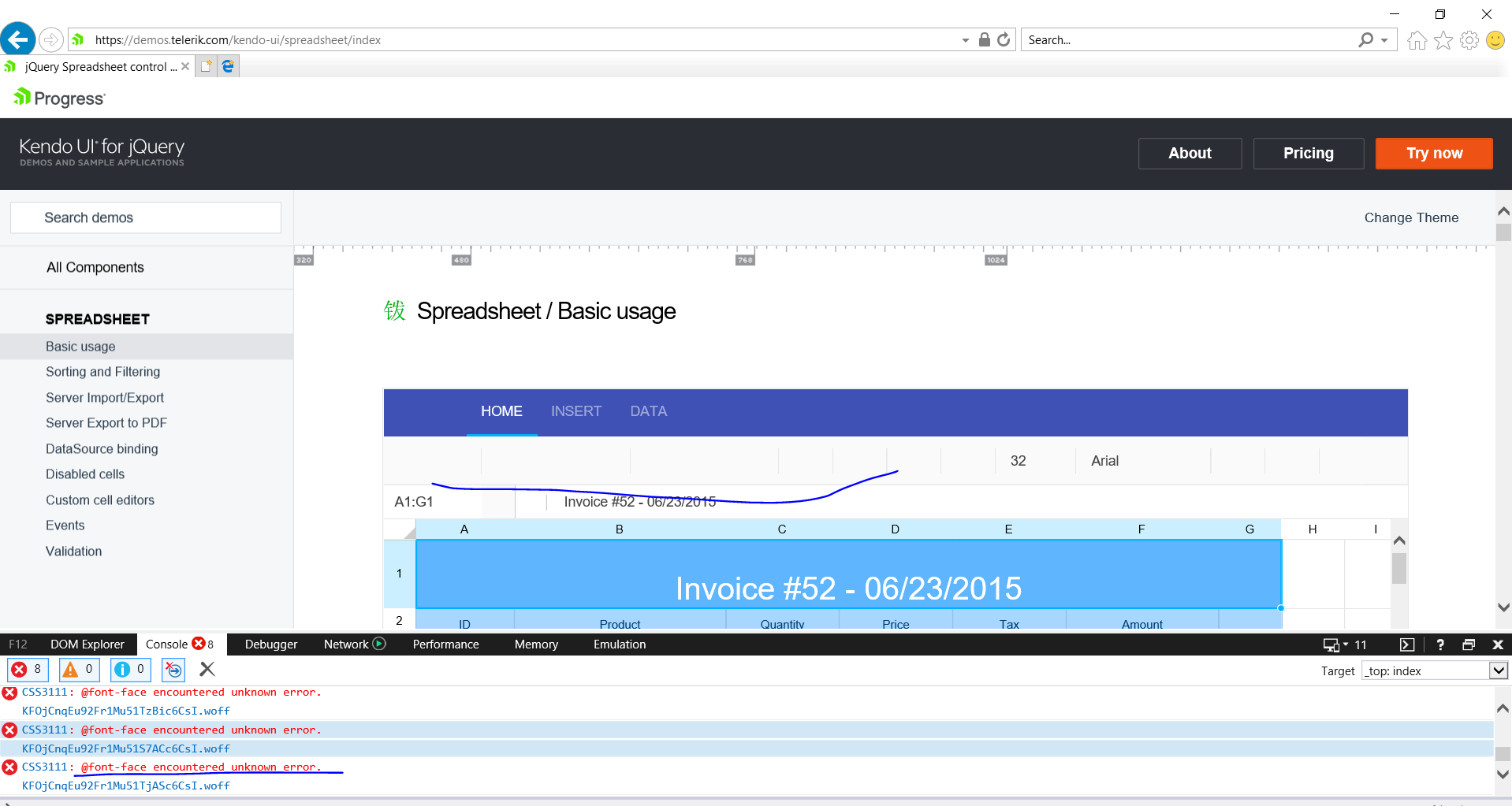1512x806 pixels.
Task: Open Sorting and Filtering demo
Action: (102, 372)
